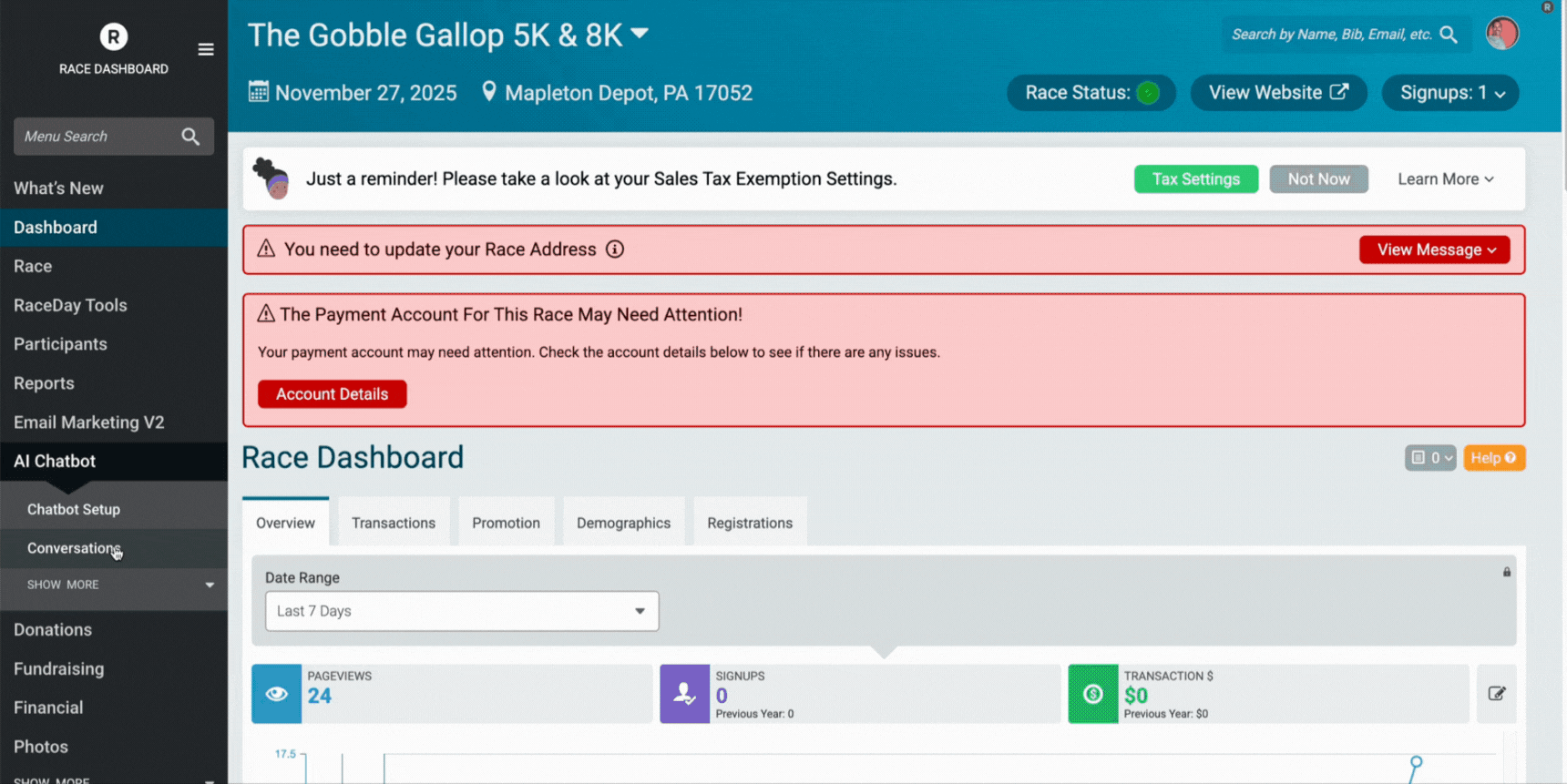Click the RunSignup logo icon

[114, 36]
